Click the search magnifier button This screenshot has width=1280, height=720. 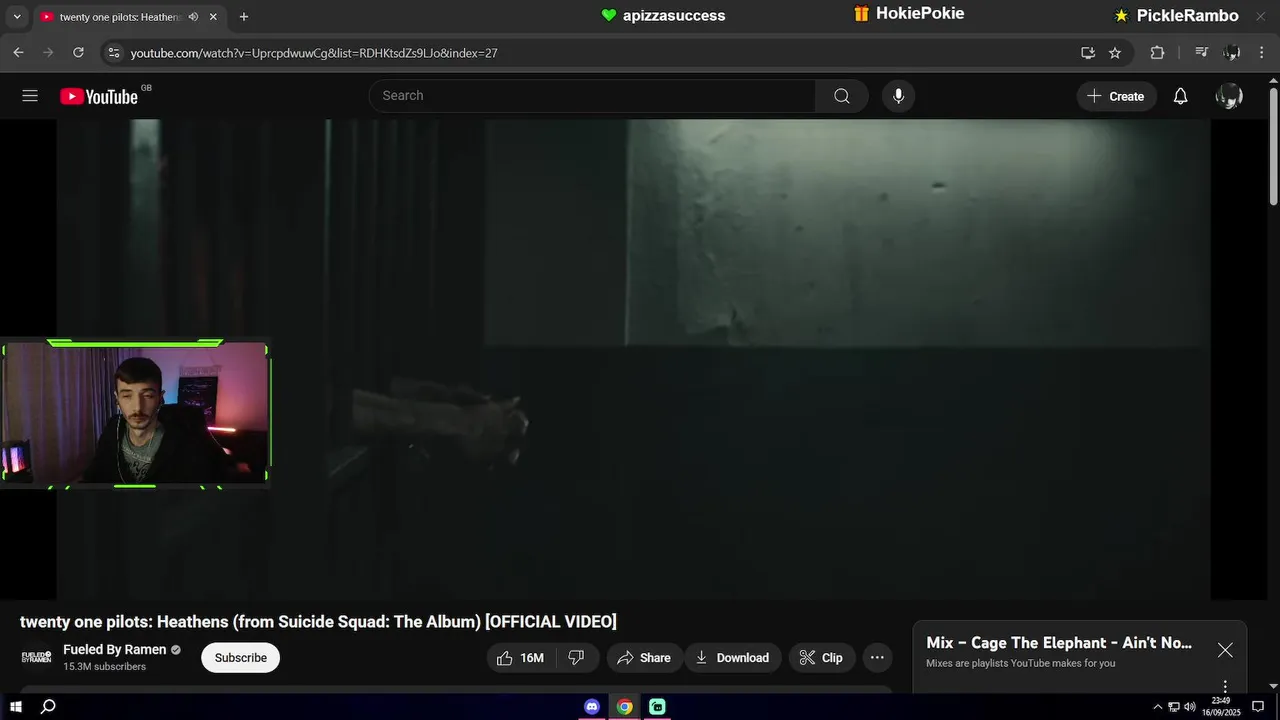click(842, 96)
